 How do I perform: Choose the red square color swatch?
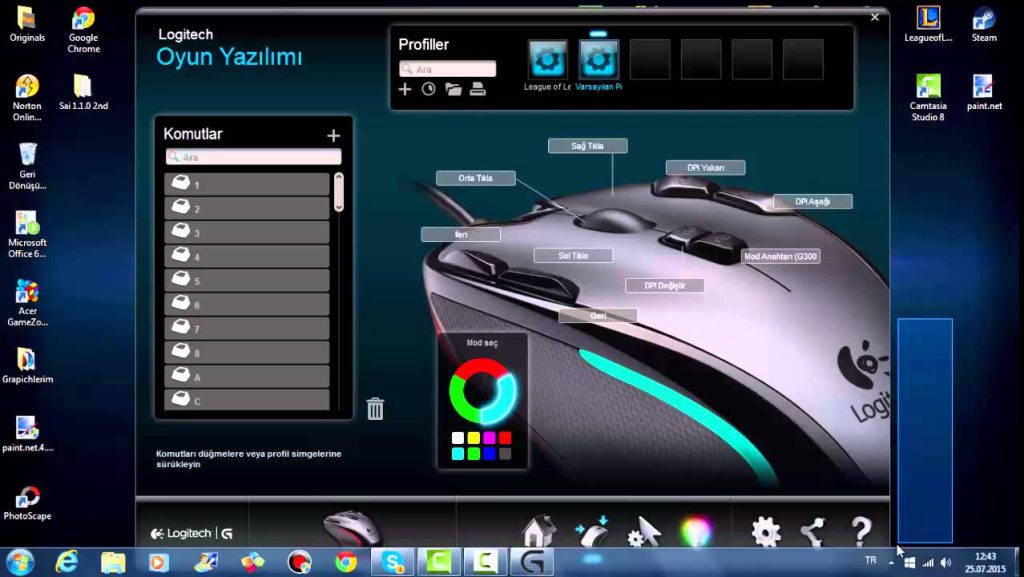click(505, 438)
